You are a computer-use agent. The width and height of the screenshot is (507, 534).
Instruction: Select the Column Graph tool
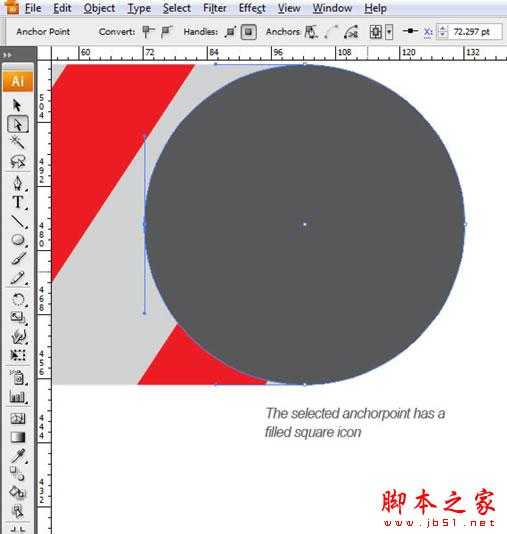(18, 396)
